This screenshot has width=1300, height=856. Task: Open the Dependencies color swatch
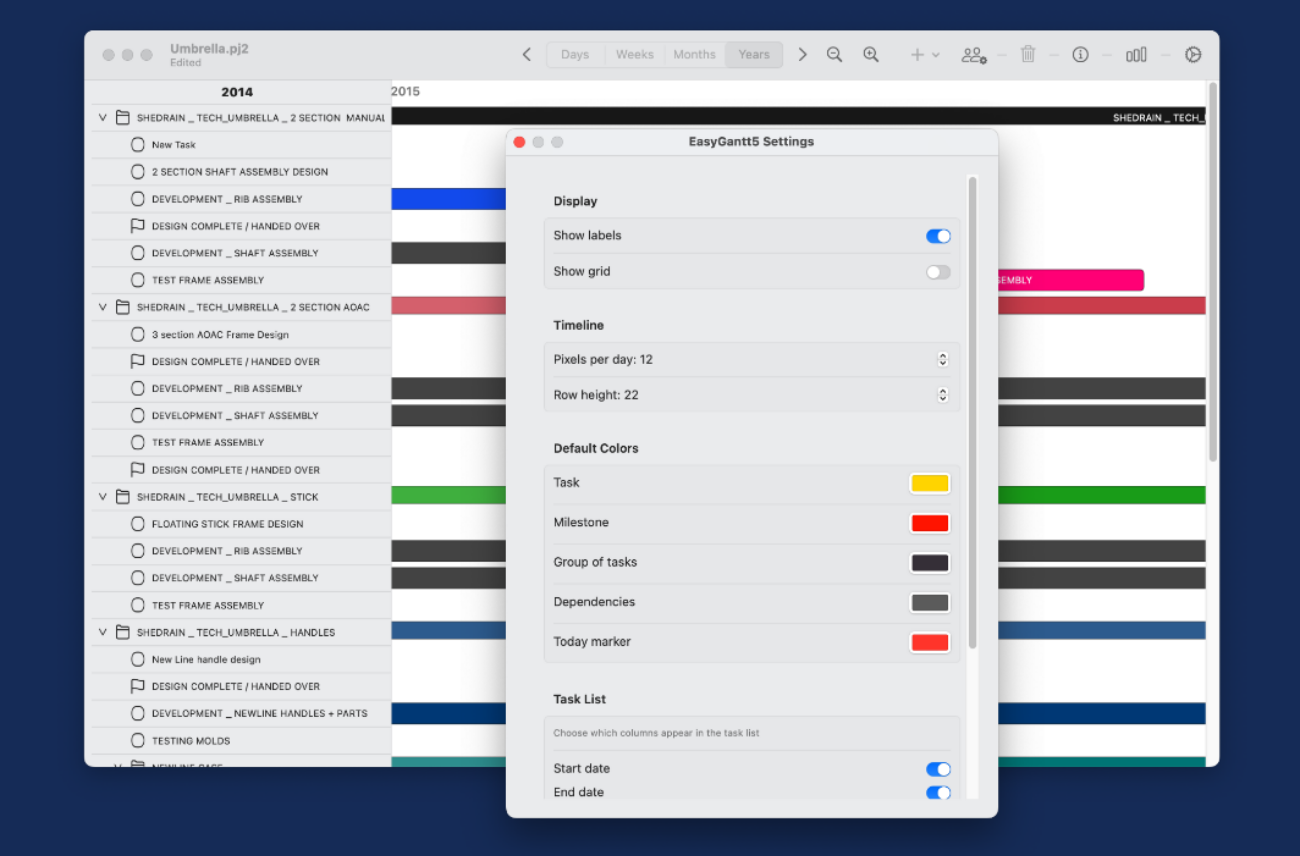[930, 603]
